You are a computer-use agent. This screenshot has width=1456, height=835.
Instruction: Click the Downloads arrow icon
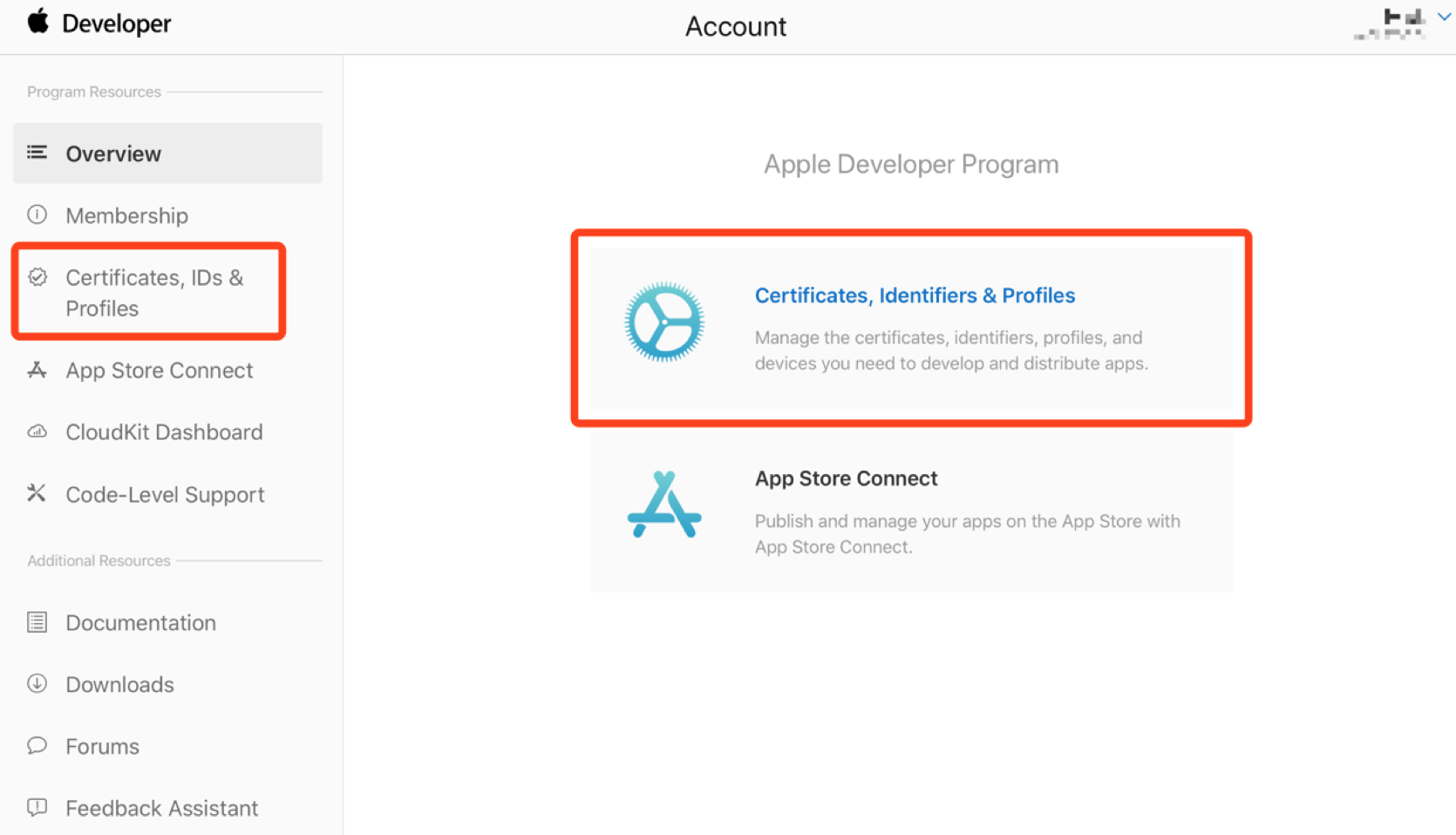[37, 683]
